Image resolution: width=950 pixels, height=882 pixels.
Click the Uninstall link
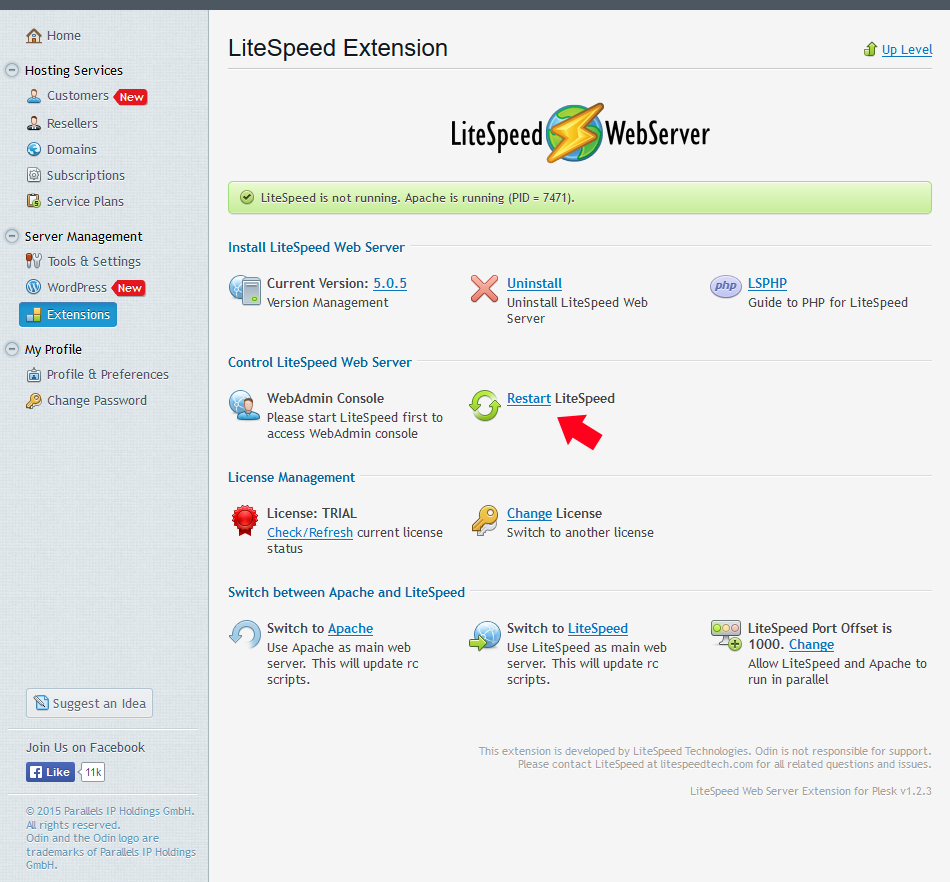[x=534, y=283]
